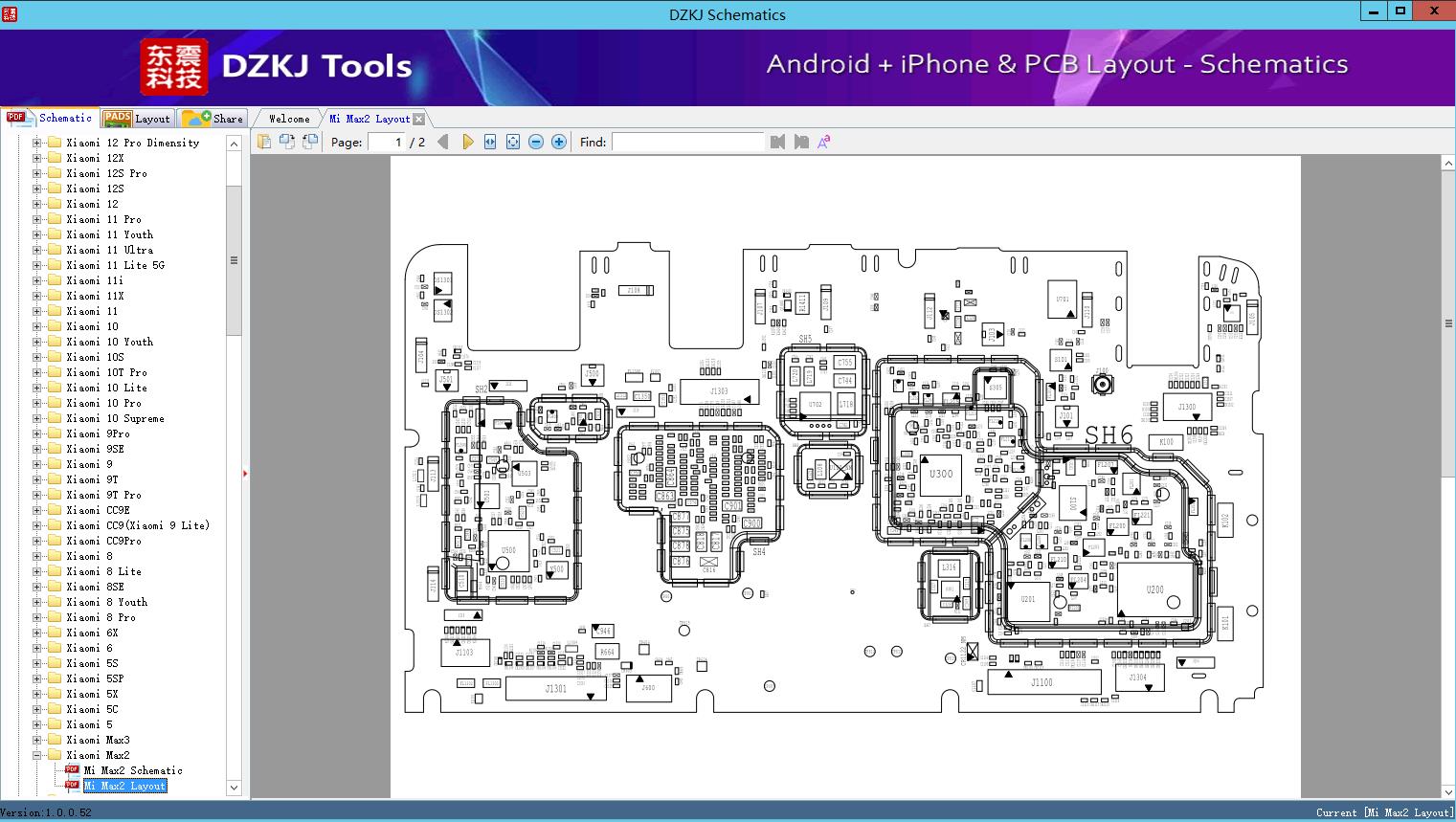Click the document viewer scroll-up arrow
The height and width of the screenshot is (822, 1456).
(x=1448, y=164)
